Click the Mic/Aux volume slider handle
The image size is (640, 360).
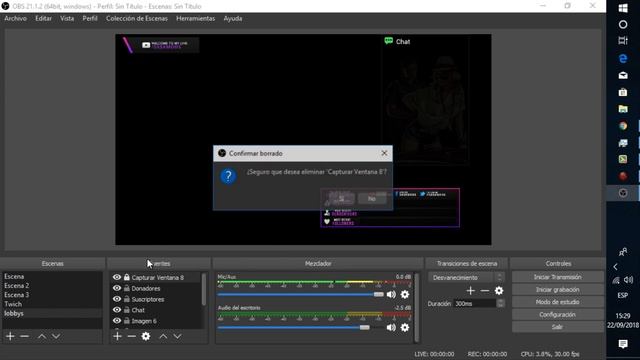(x=378, y=294)
